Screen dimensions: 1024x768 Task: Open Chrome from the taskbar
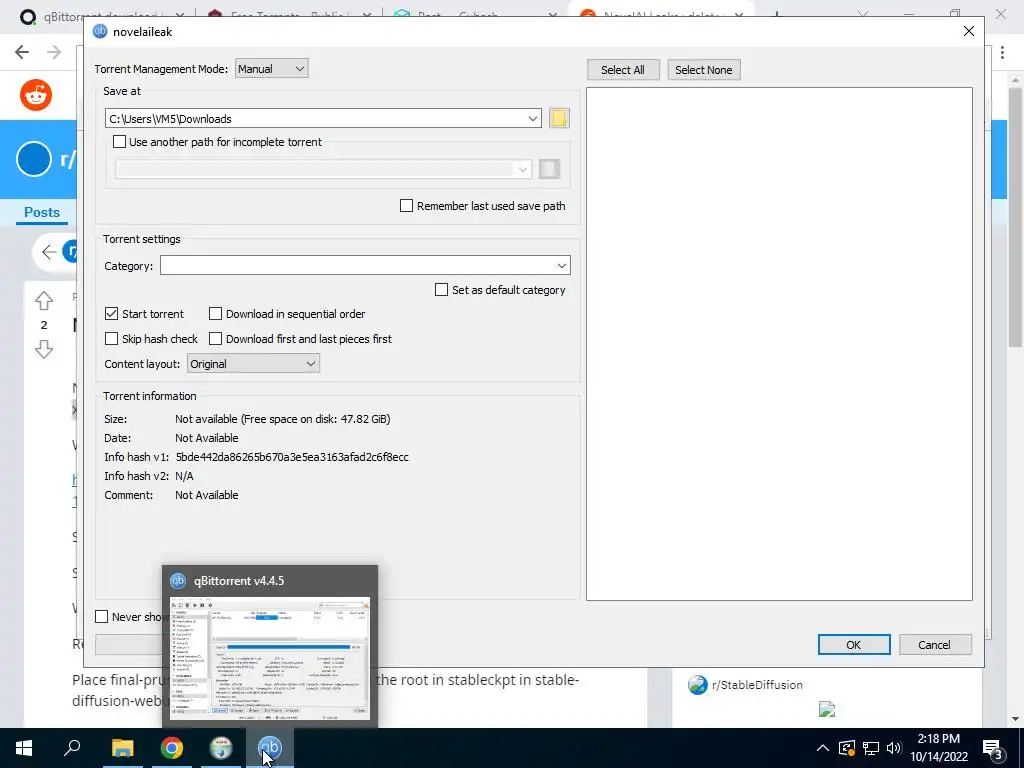coord(172,748)
